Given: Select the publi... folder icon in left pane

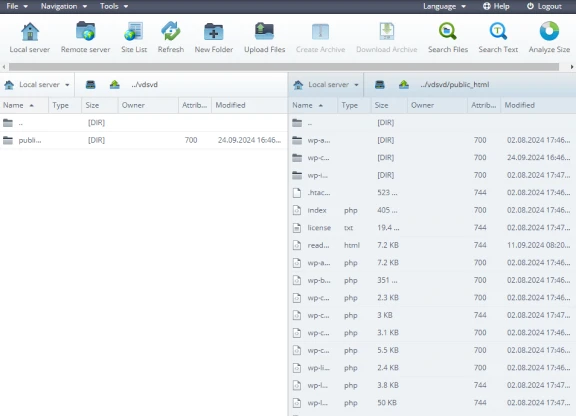Looking at the screenshot, I should click(x=8, y=140).
